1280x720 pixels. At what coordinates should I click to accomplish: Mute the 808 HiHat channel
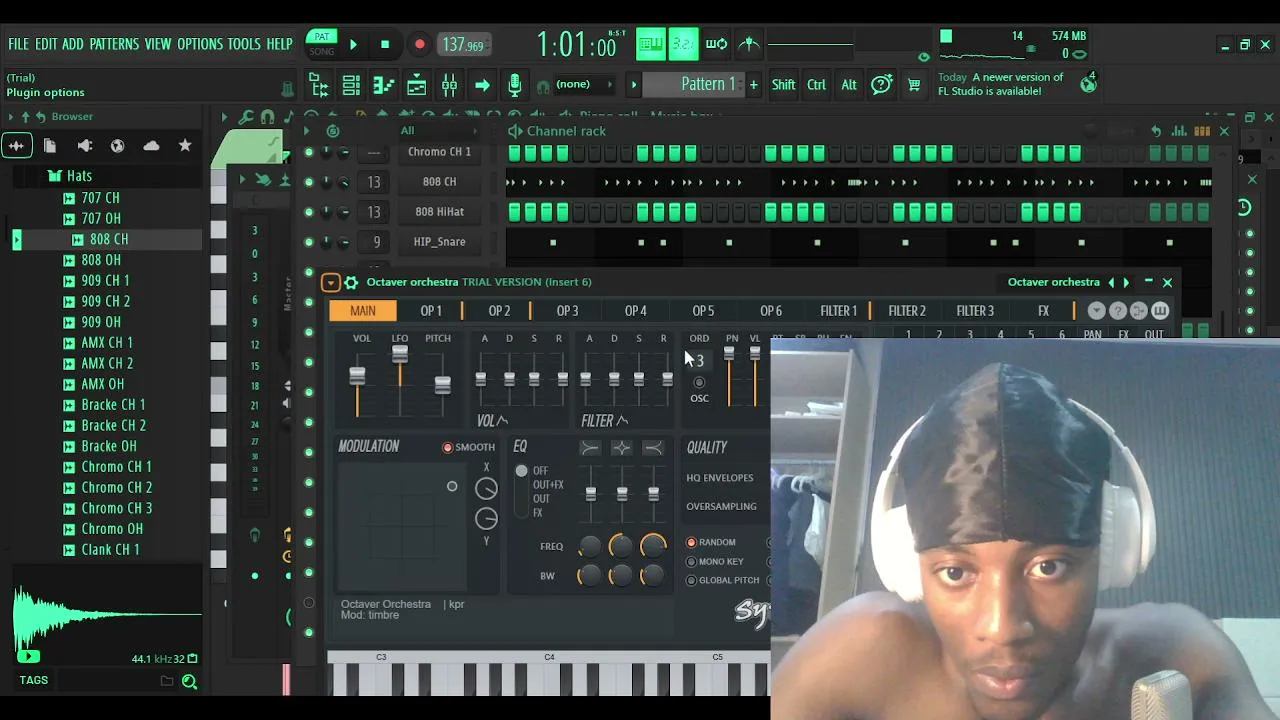[309, 212]
